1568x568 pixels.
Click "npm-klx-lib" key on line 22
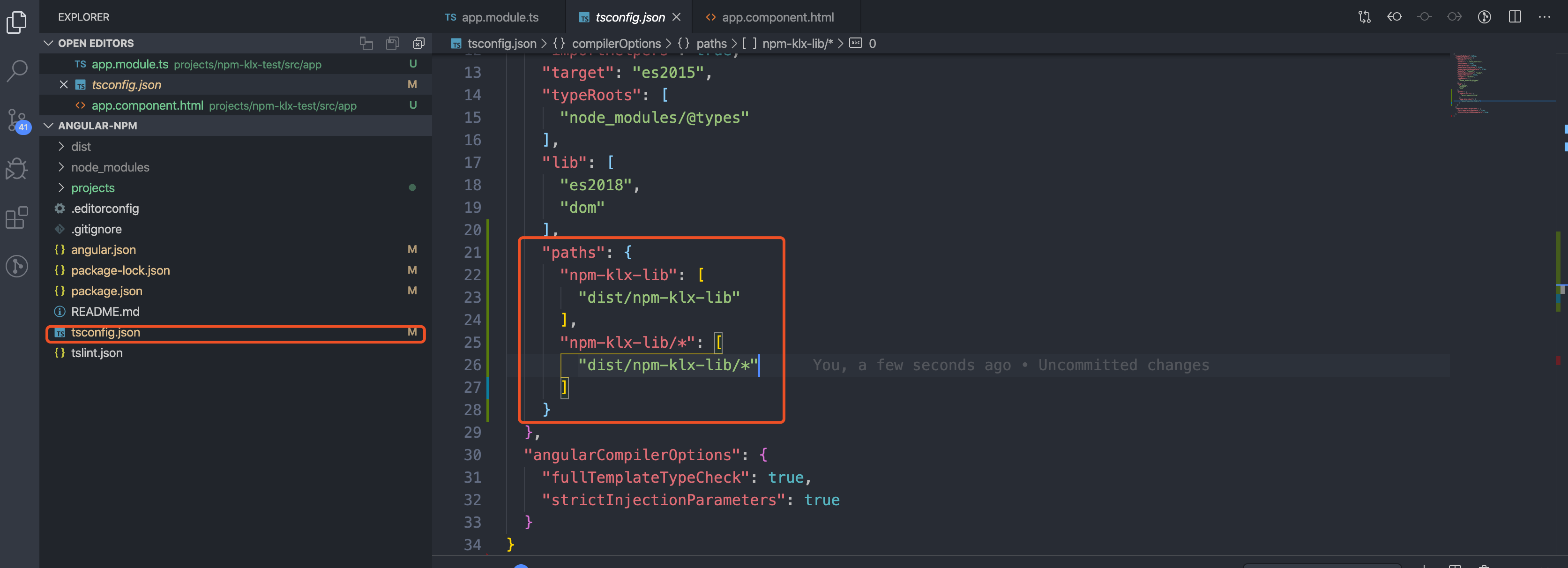point(619,275)
